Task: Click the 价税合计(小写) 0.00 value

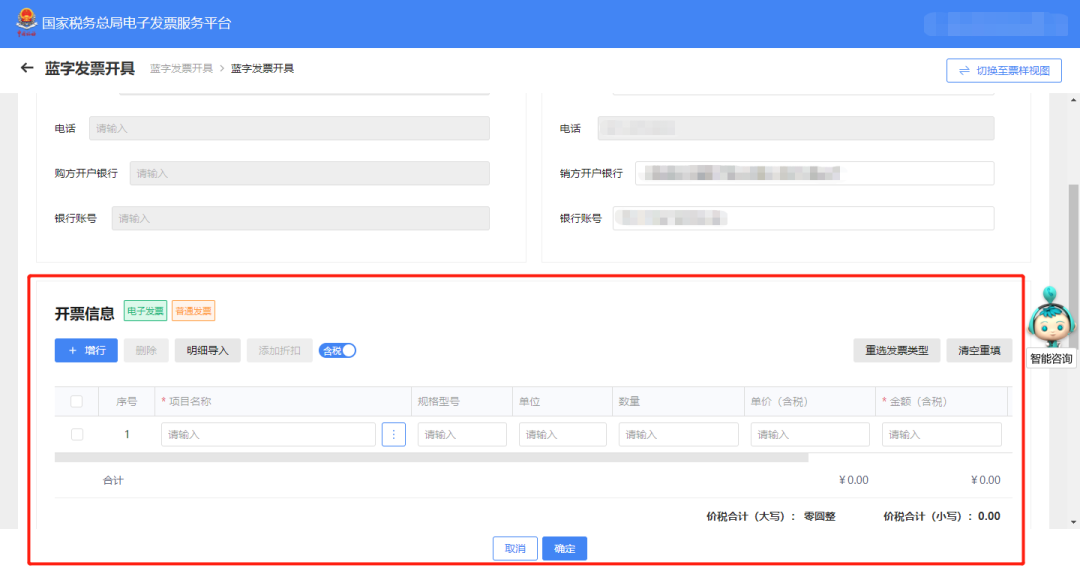Action: coord(989,516)
